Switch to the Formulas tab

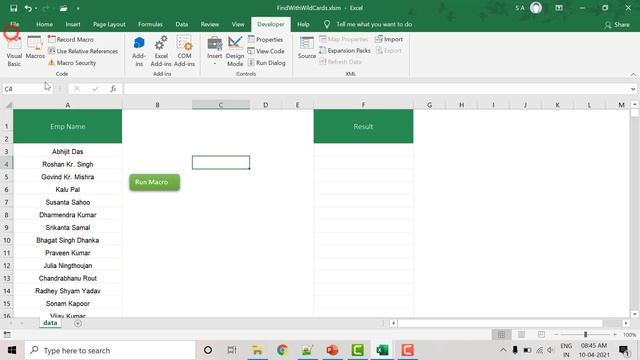click(x=150, y=24)
